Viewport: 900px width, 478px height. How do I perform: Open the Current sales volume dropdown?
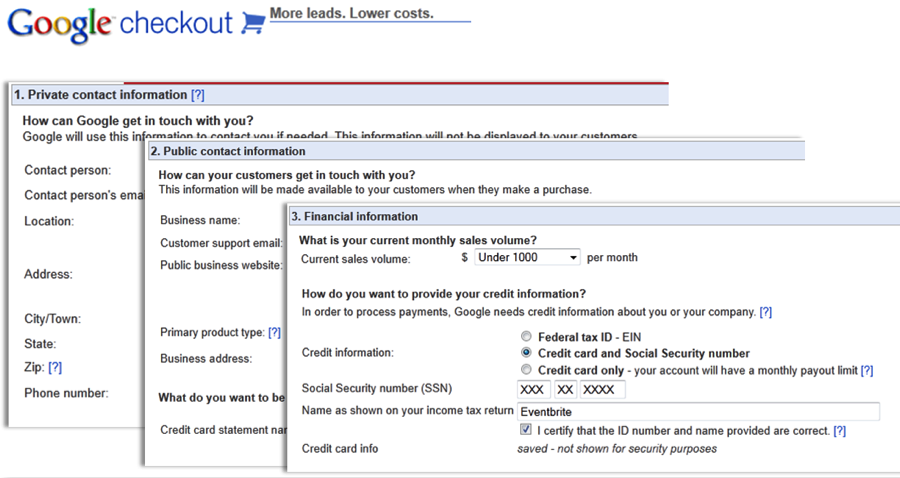click(527, 257)
